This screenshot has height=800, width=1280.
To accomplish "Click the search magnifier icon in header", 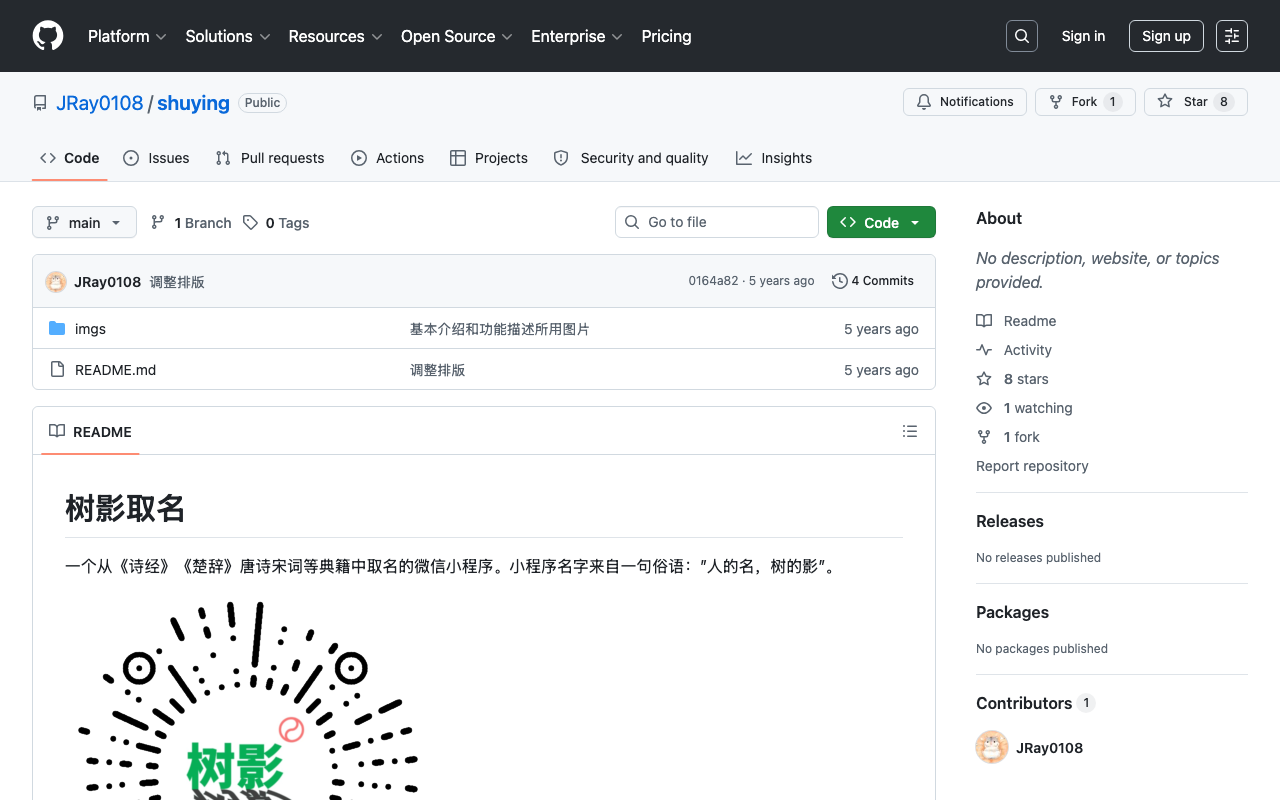I will [1022, 36].
